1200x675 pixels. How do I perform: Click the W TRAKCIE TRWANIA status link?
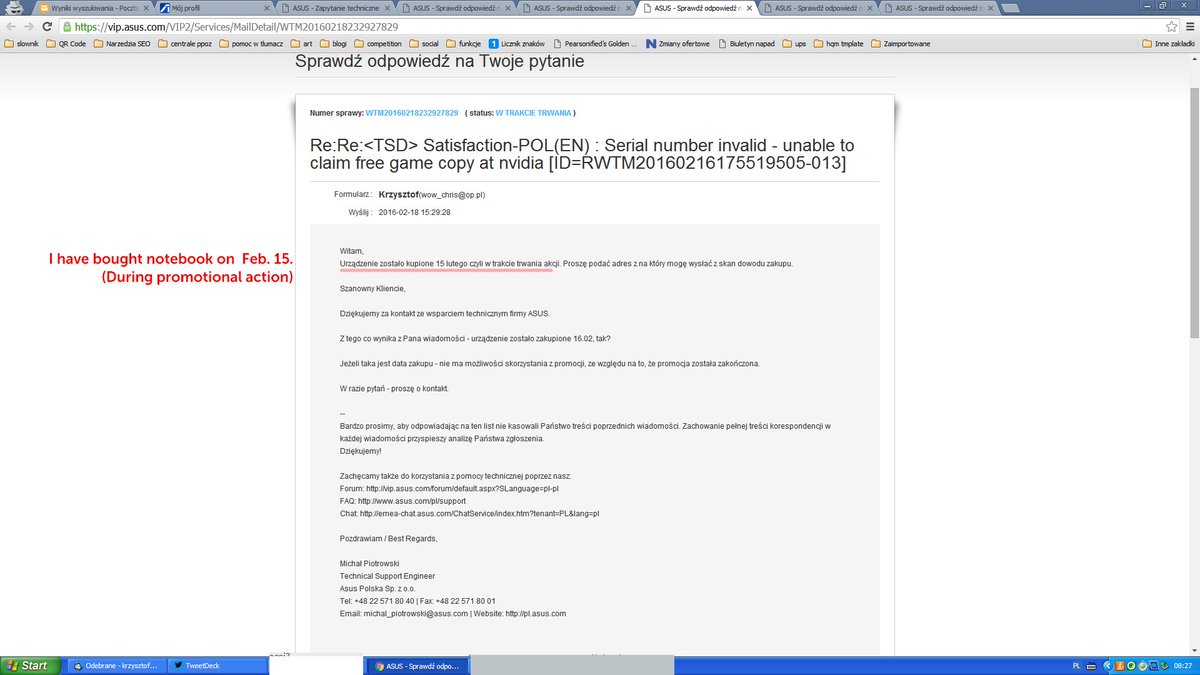(533, 113)
